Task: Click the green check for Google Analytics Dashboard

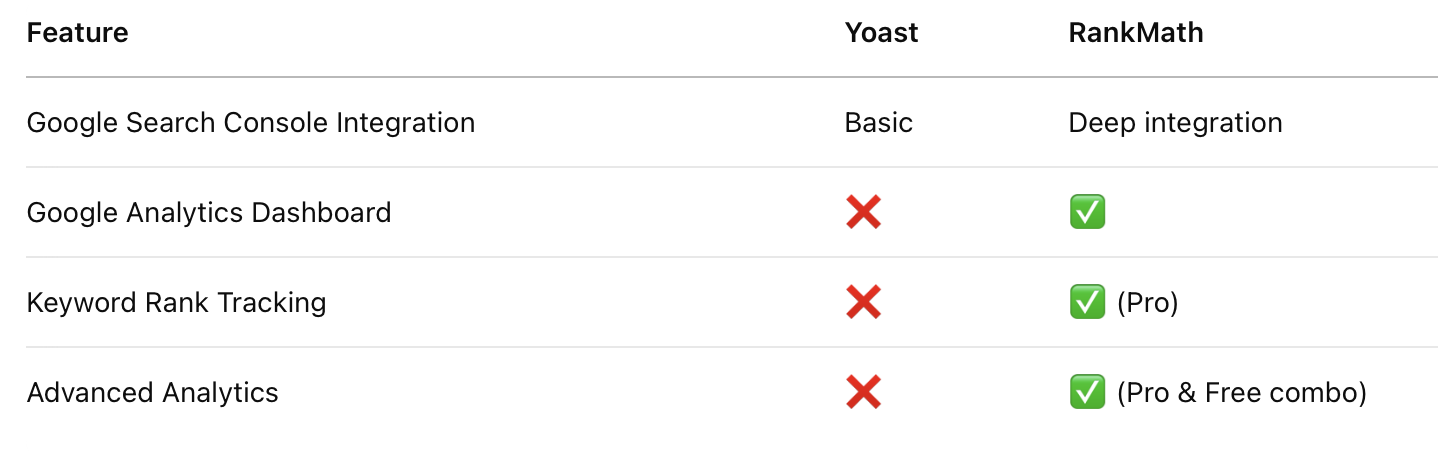Action: pyautogui.click(x=1087, y=212)
